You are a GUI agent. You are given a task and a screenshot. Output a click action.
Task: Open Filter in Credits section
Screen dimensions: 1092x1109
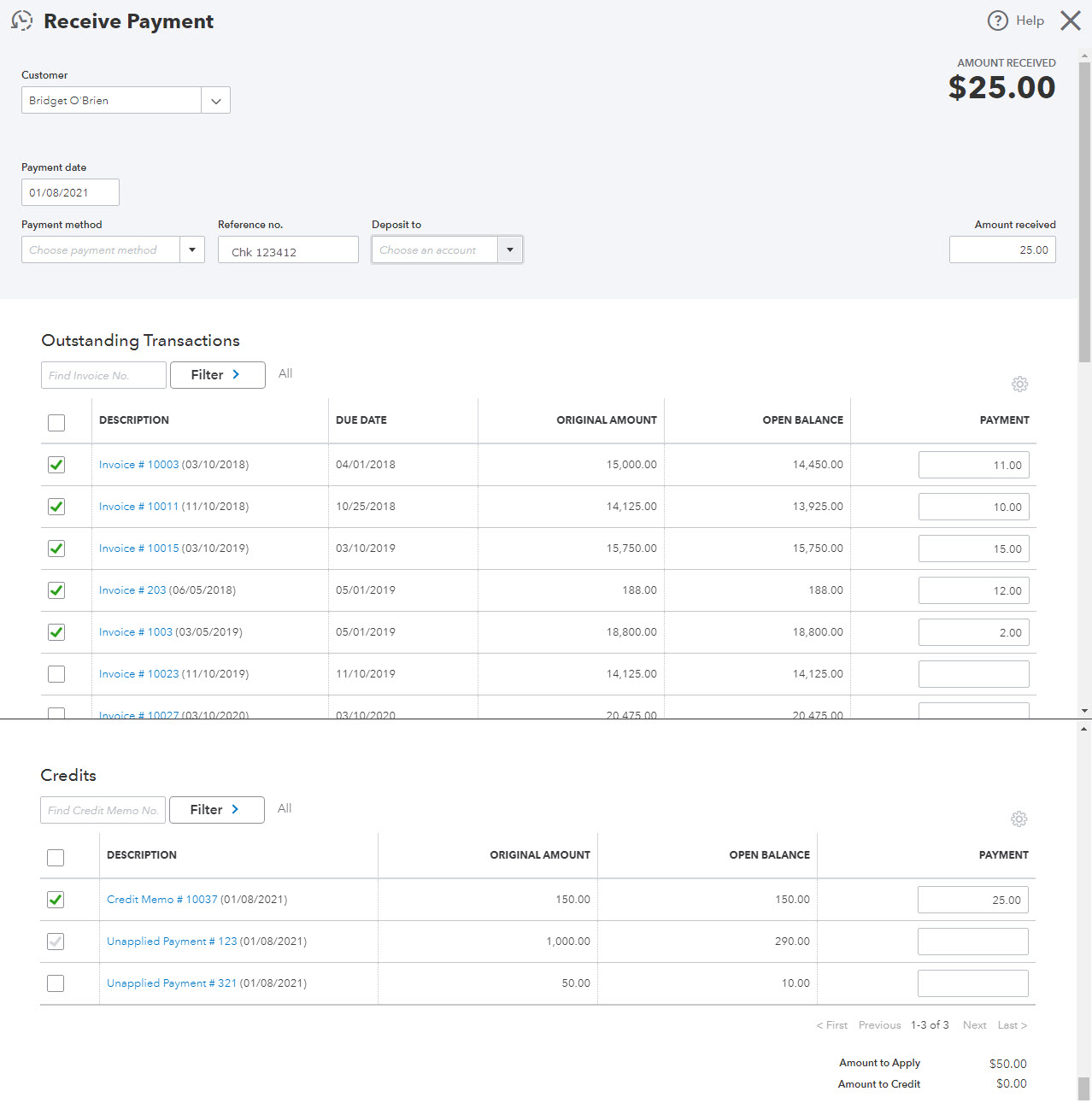[x=216, y=810]
